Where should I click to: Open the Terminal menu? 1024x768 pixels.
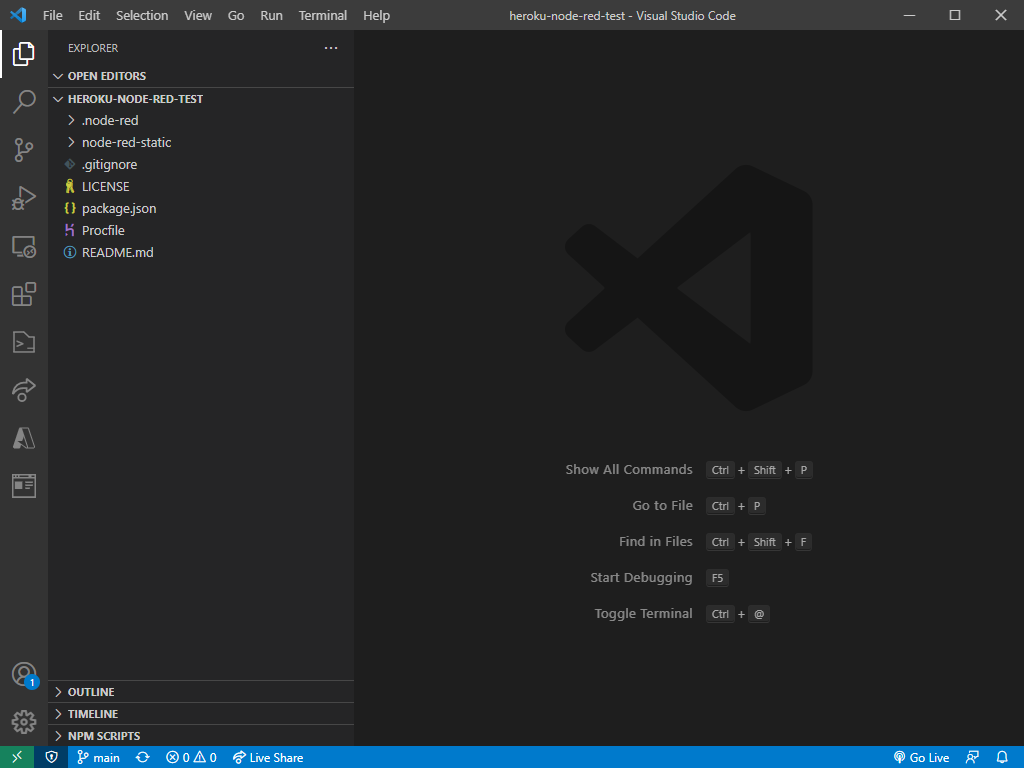(x=323, y=16)
